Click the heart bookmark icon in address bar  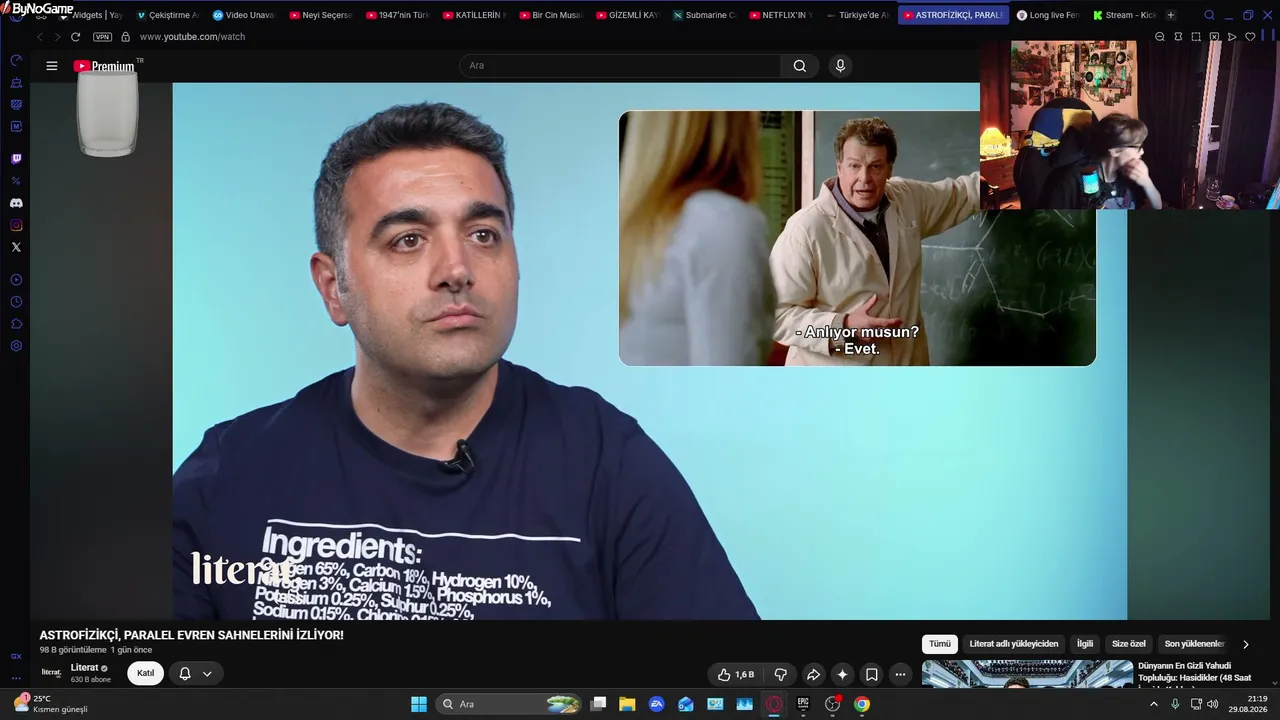[1250, 37]
